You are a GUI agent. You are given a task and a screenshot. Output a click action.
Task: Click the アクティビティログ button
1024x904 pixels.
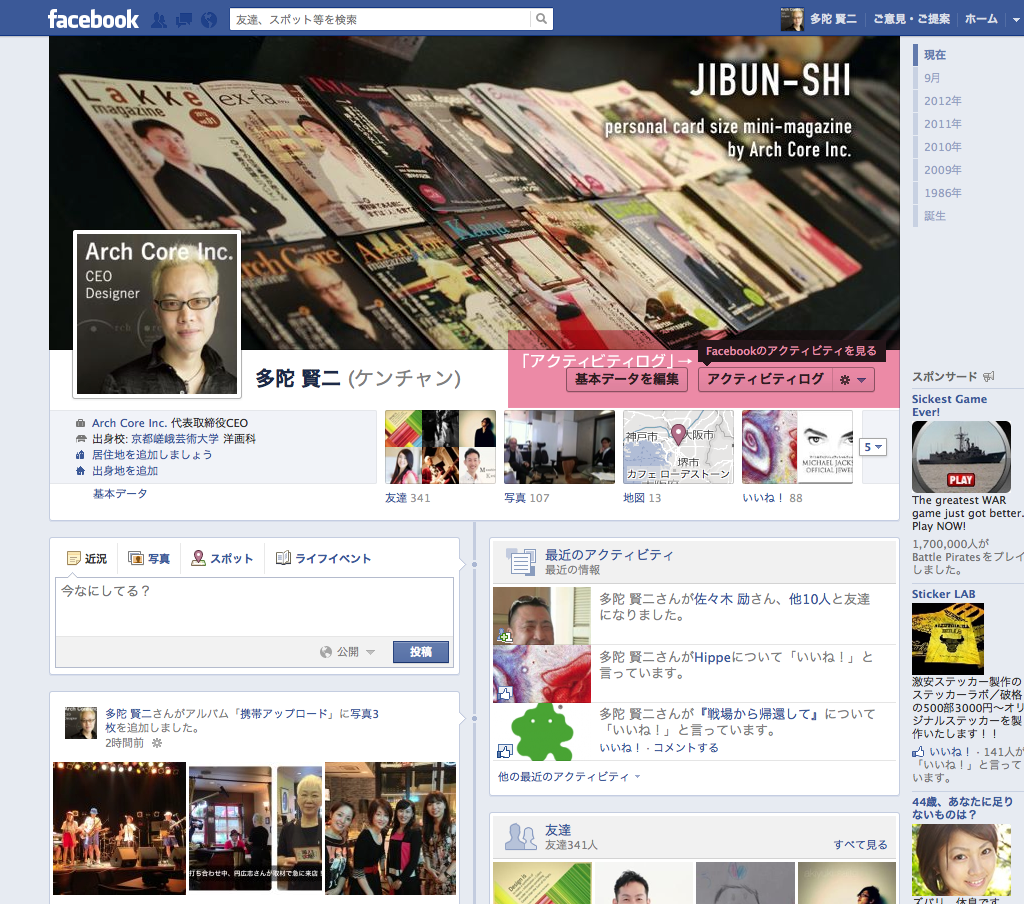(765, 379)
